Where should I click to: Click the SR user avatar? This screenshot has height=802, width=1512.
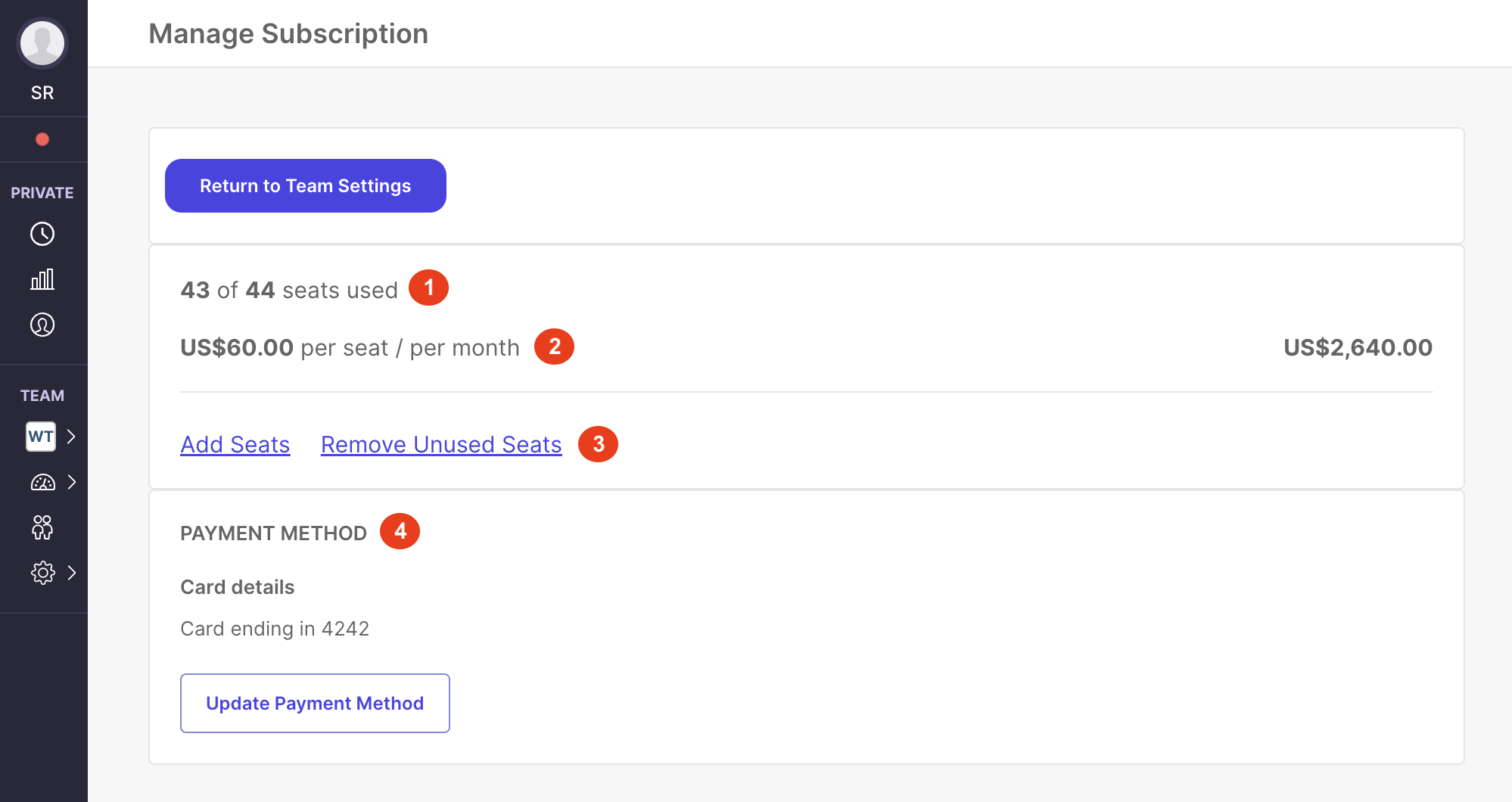click(43, 43)
